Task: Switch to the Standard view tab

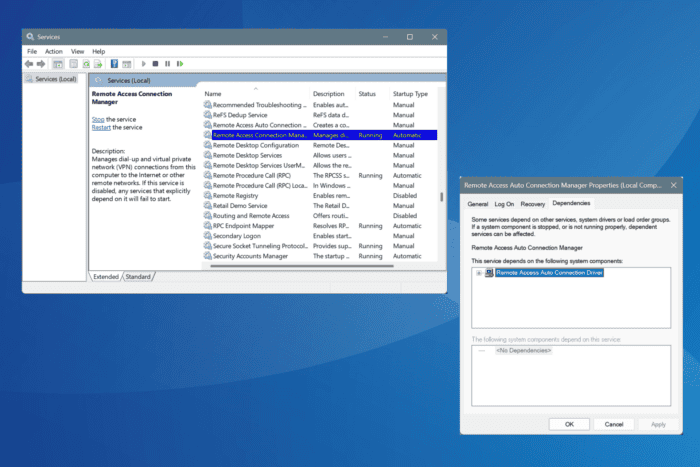Action: [138, 277]
